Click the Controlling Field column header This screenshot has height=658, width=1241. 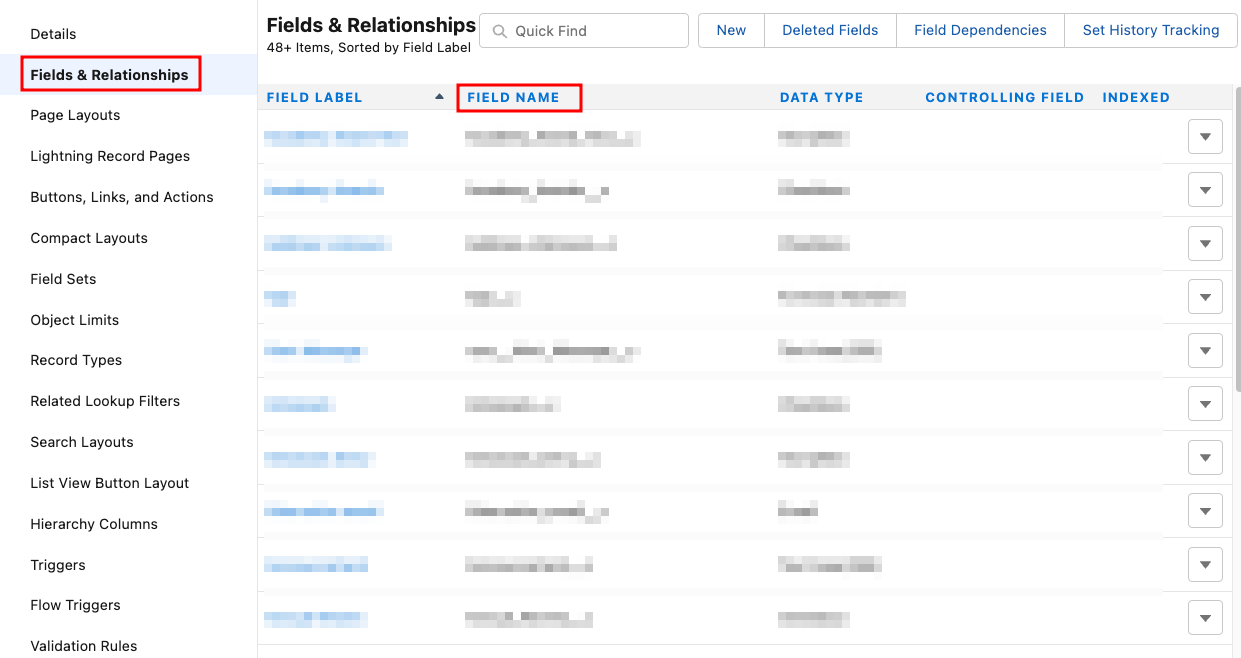pyautogui.click(x=1004, y=98)
